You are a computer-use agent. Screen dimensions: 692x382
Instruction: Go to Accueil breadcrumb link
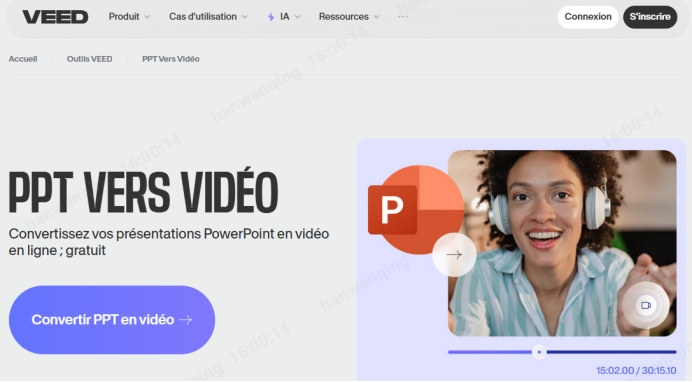23,59
